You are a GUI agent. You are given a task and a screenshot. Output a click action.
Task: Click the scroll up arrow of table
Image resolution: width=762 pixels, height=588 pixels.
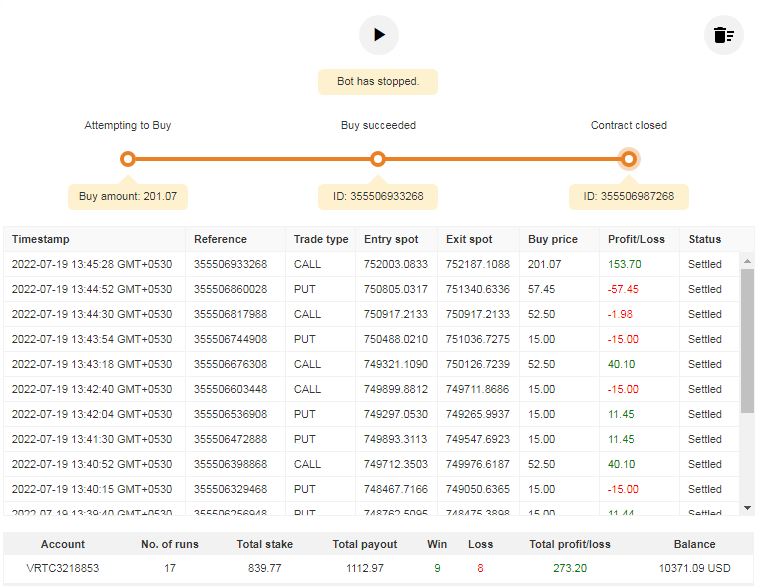click(747, 260)
